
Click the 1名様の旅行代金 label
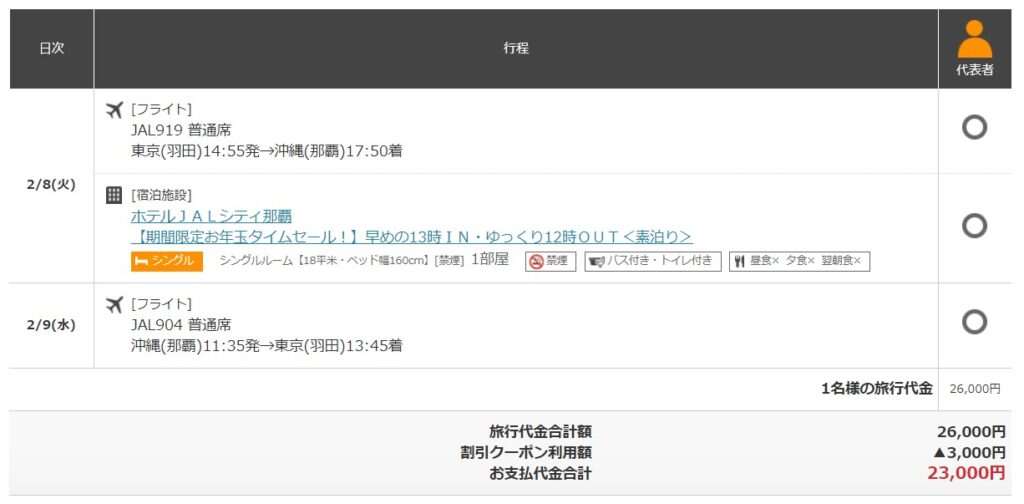877,388
